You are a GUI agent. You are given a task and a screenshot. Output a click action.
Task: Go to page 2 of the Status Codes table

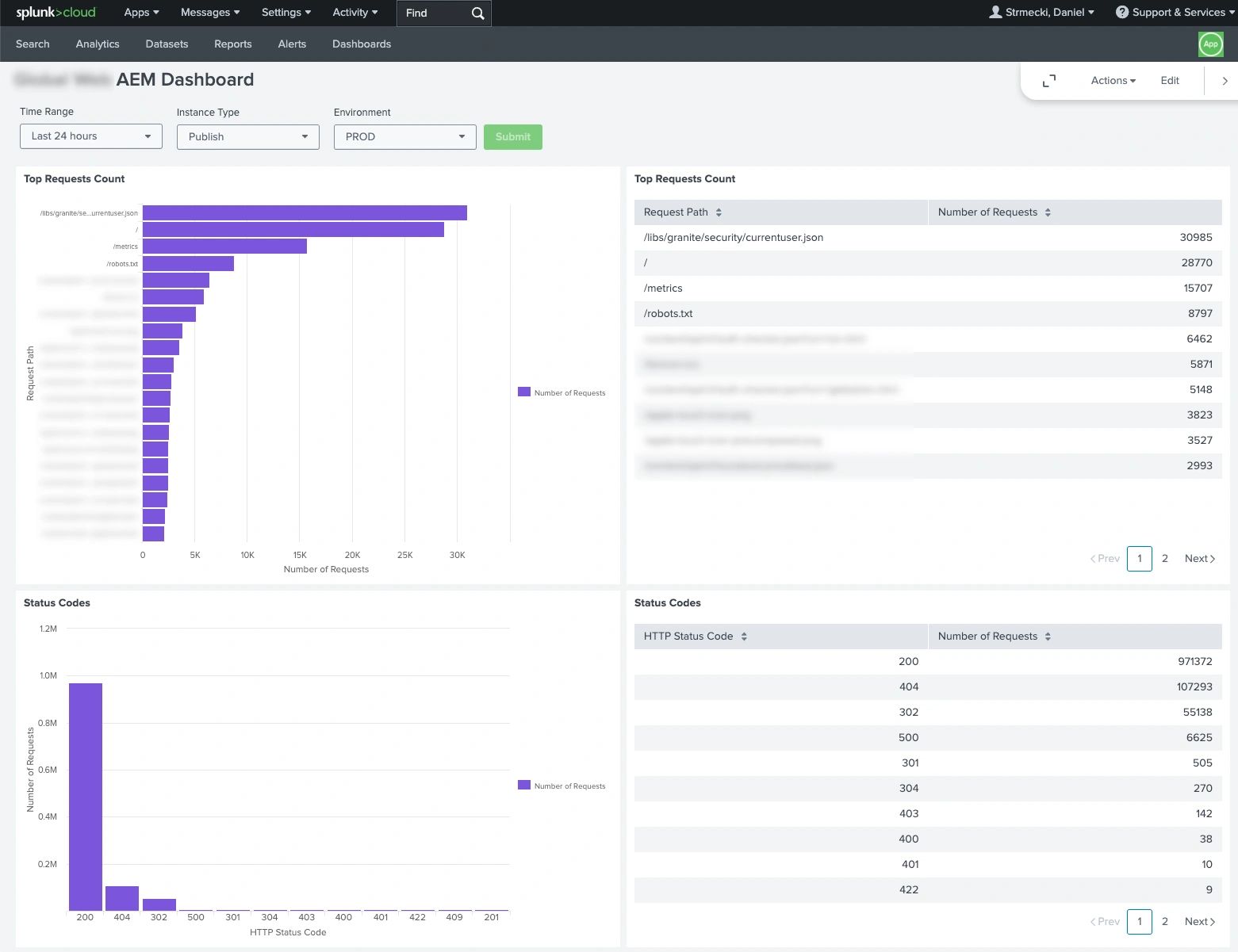click(x=1164, y=921)
